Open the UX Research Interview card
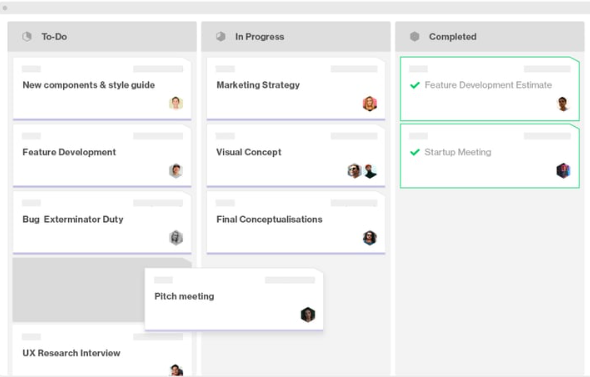 pyautogui.click(x=102, y=350)
